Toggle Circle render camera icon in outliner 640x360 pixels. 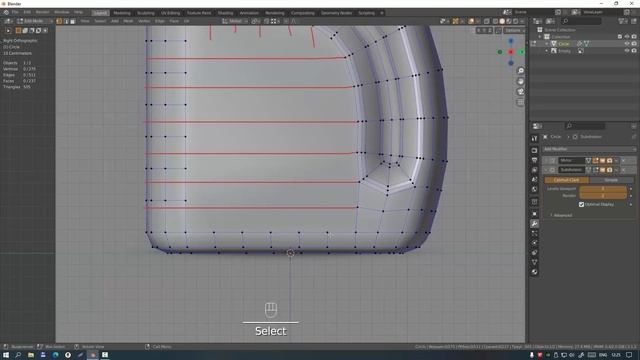[634, 44]
